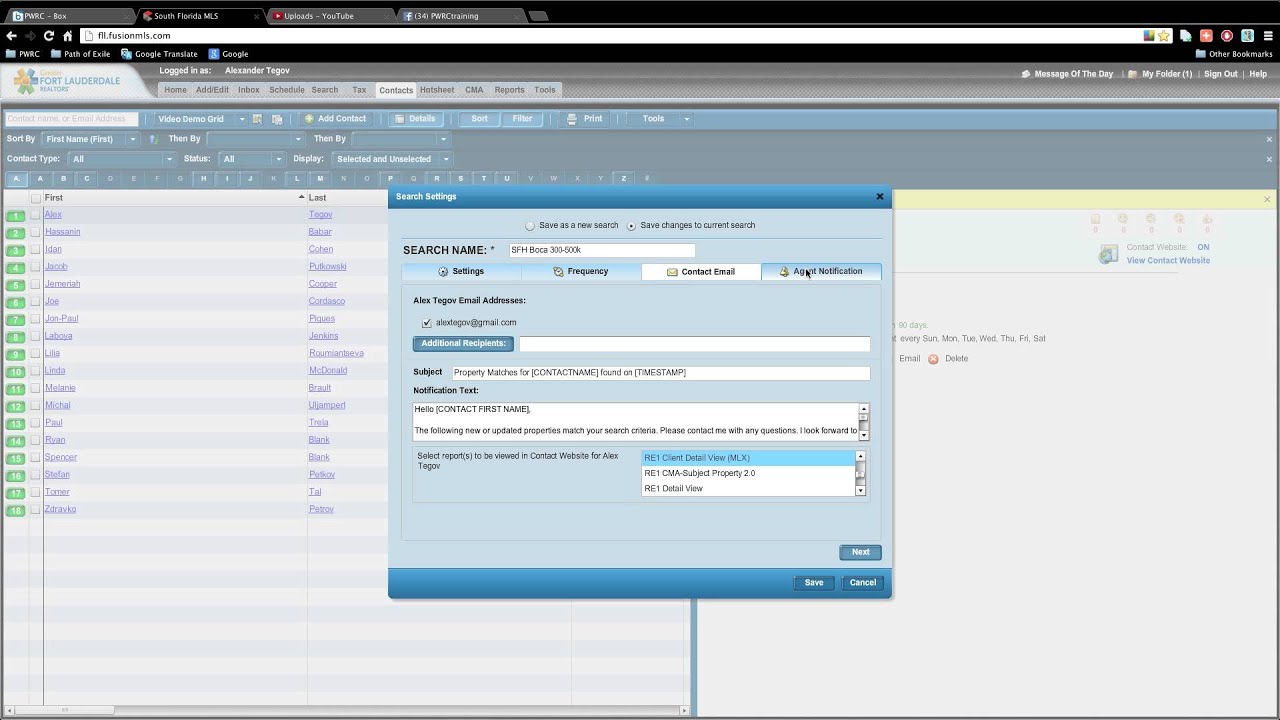Switch to the Contact Email tab

tap(701, 272)
